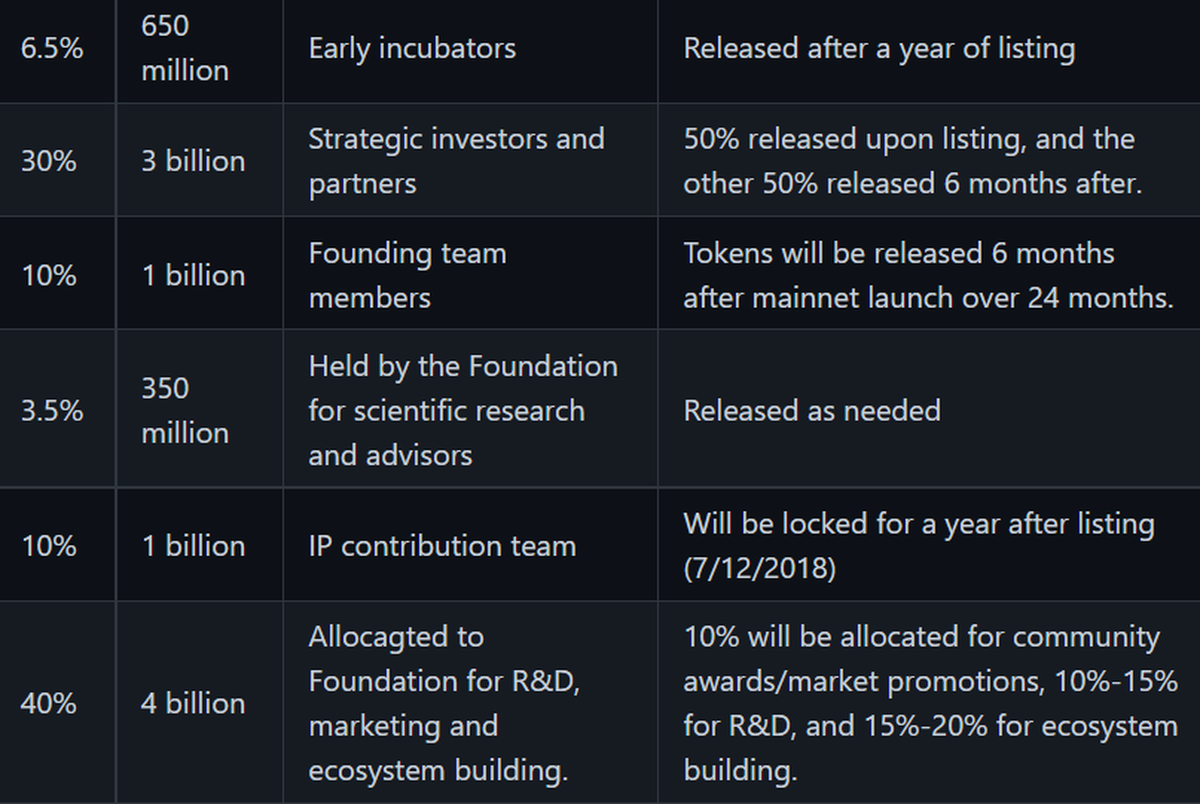This screenshot has height=804, width=1200.
Task: Click 'Strategic investors and partners' cell
Action: click(x=456, y=161)
